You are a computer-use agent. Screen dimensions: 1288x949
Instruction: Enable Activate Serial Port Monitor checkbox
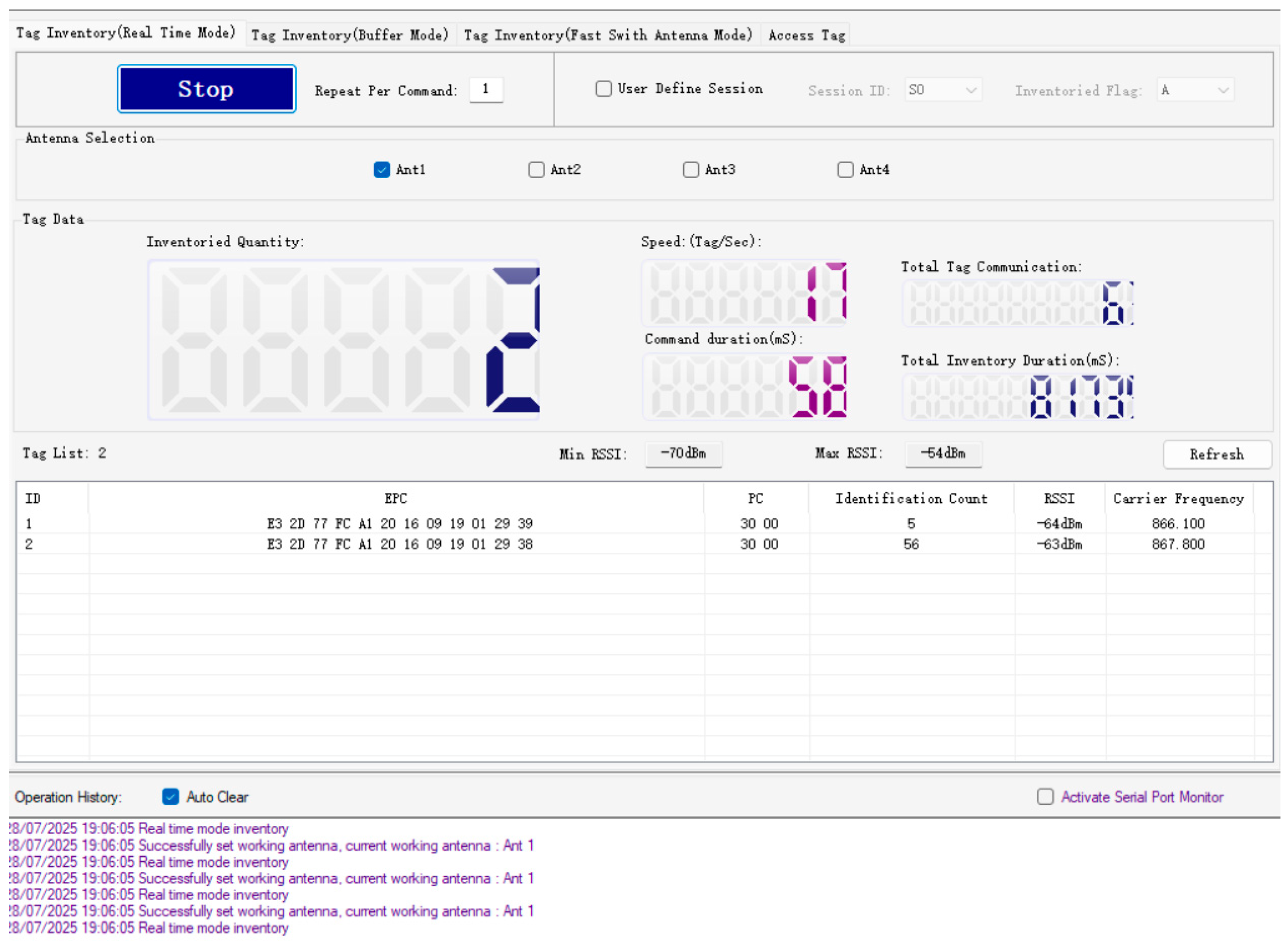tap(1045, 796)
